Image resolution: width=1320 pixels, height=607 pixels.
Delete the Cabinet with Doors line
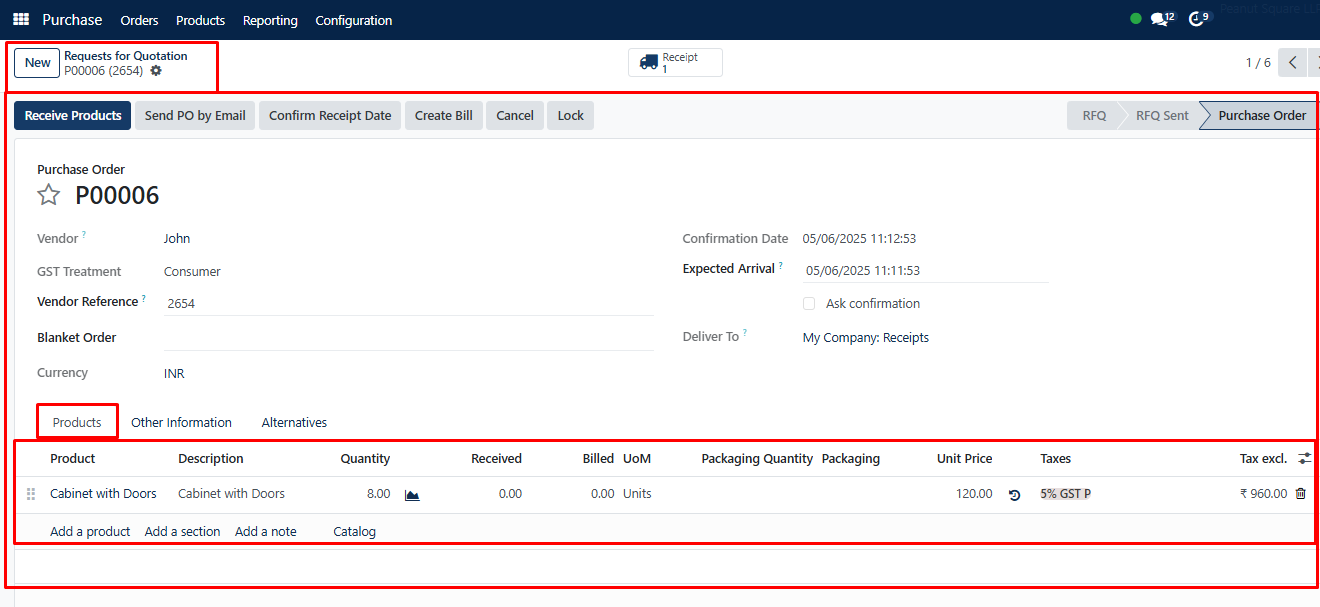pyautogui.click(x=1301, y=493)
